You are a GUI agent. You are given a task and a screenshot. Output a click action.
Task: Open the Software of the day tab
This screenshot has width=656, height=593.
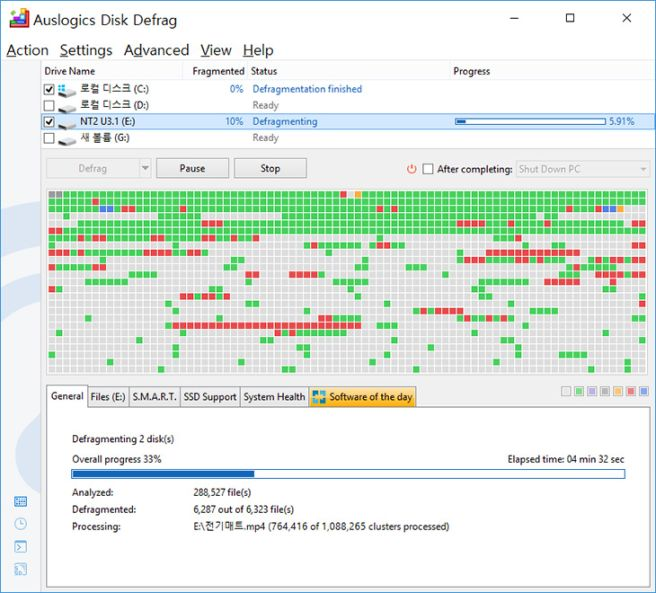(x=362, y=397)
